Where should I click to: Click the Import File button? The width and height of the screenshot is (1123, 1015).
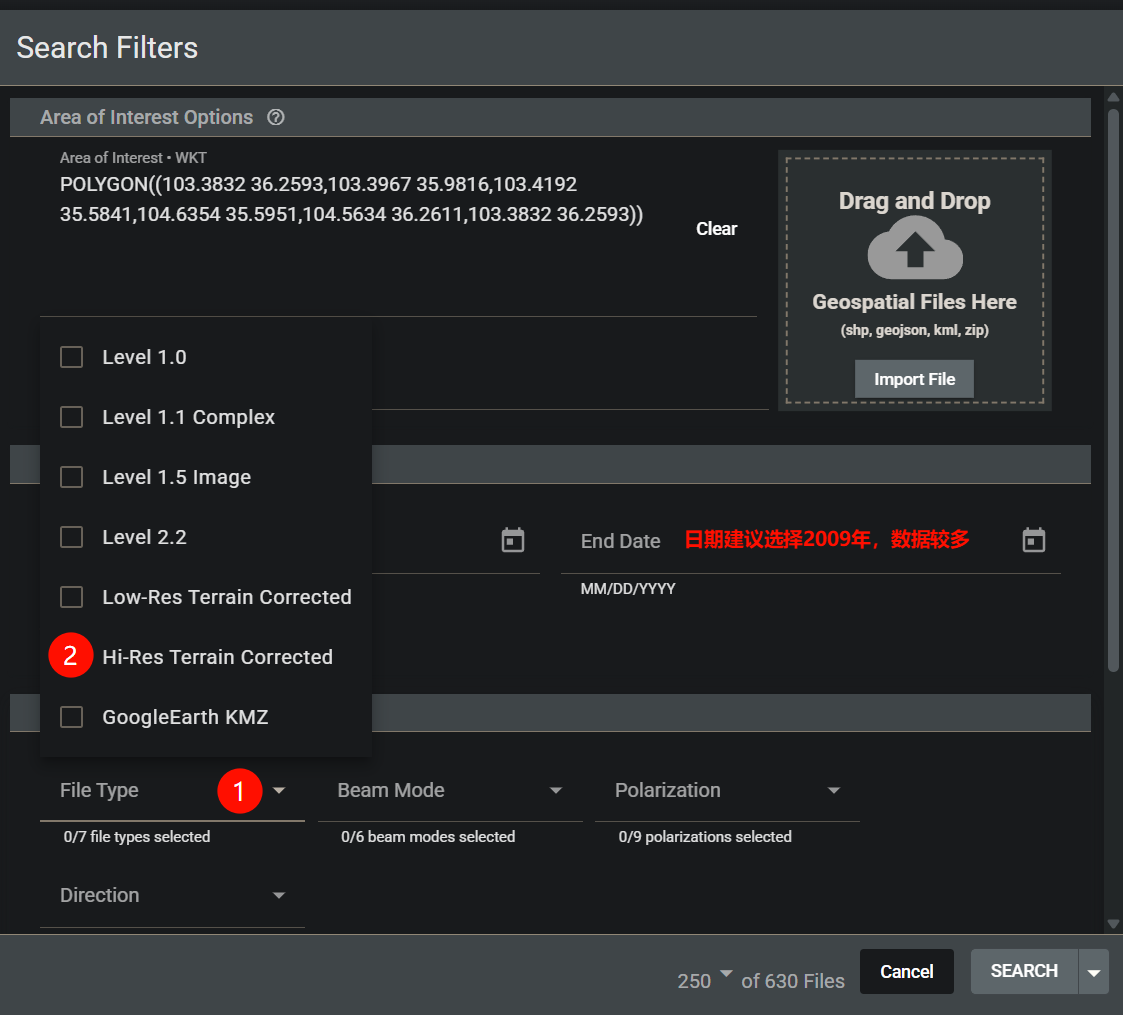point(914,379)
